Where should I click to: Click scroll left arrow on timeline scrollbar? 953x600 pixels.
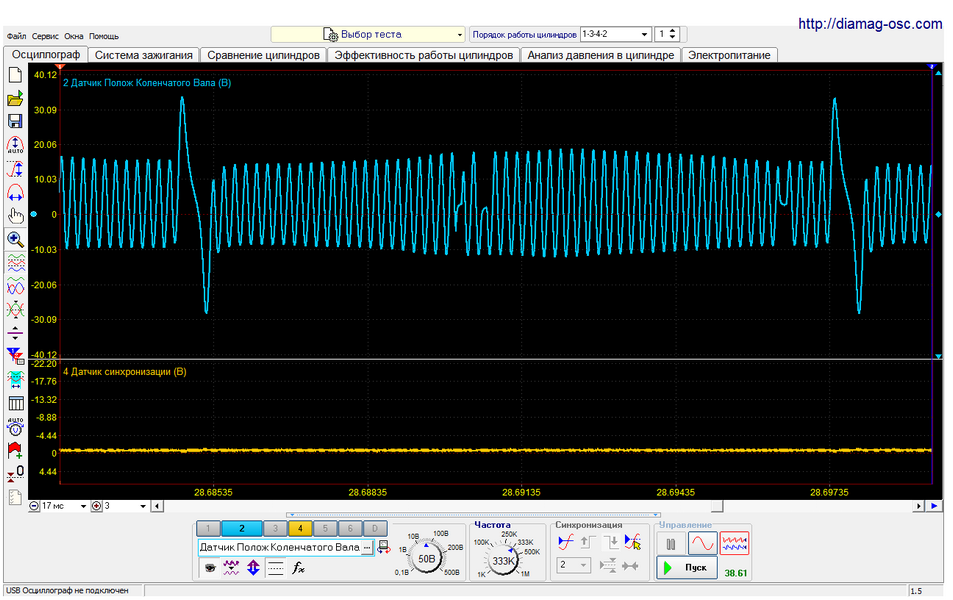pyautogui.click(x=157, y=506)
